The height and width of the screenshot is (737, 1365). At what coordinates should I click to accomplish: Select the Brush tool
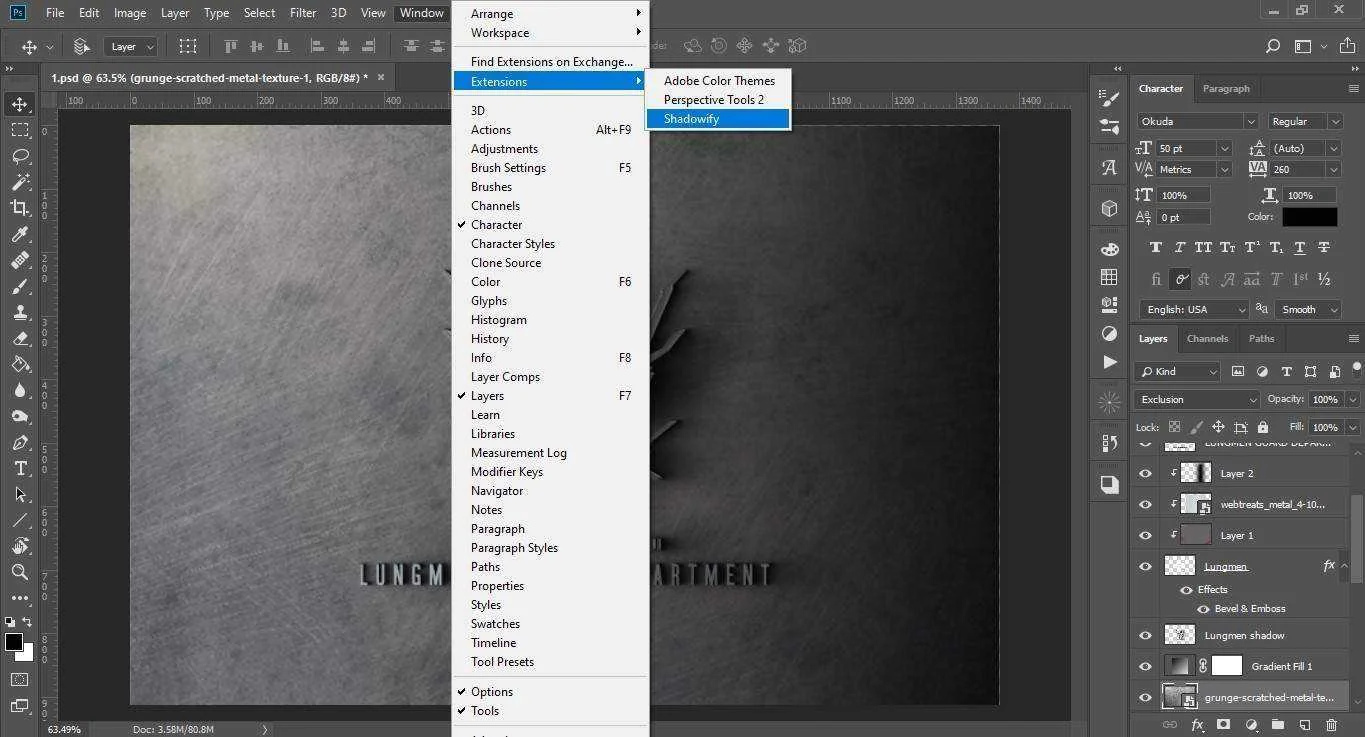(x=20, y=286)
